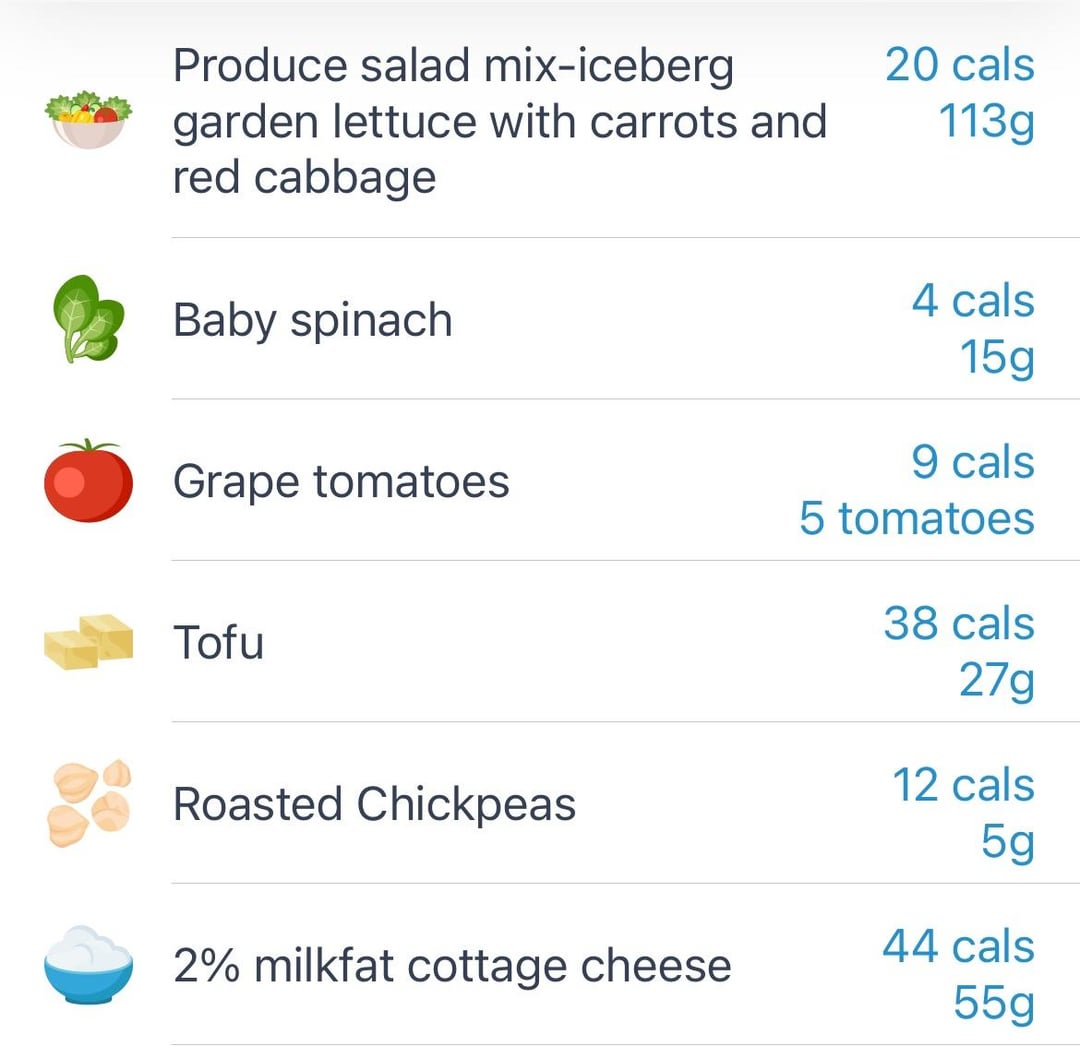Tap the chickpeas icon
Viewport: 1080px width, 1046px height.
pyautogui.click(x=89, y=803)
